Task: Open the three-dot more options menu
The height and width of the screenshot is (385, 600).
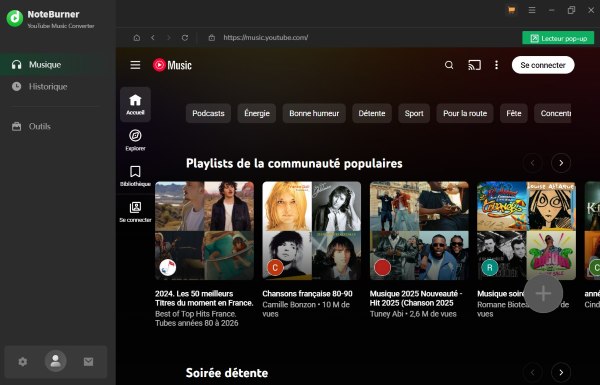Action: pyautogui.click(x=496, y=65)
